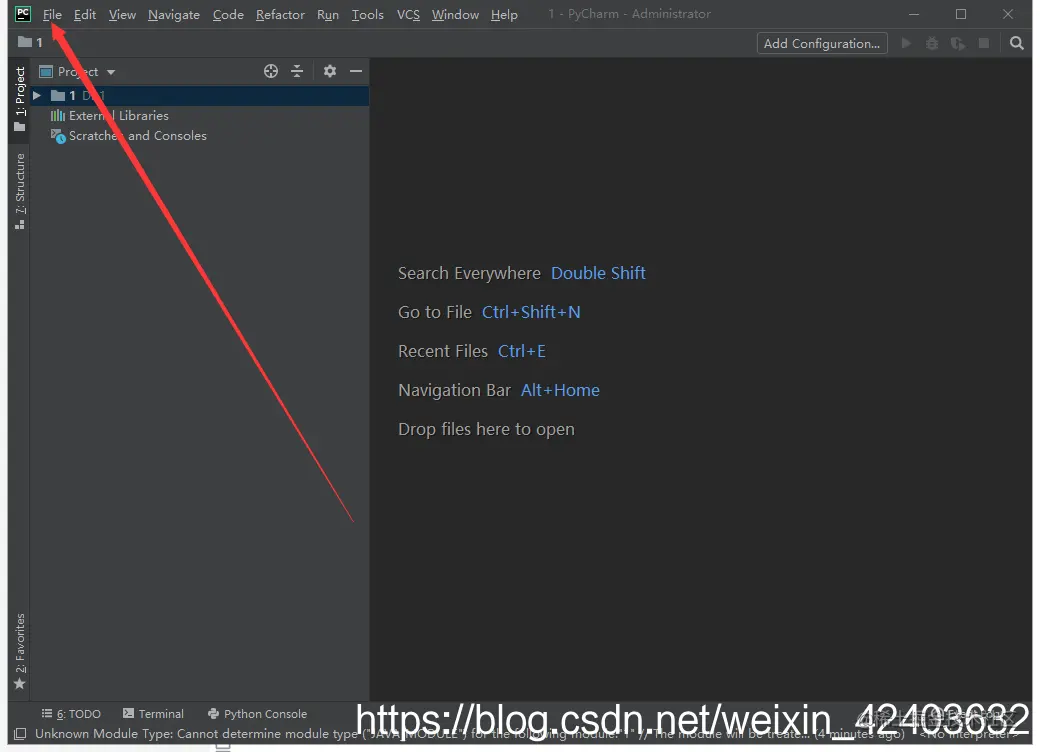Click the Debug bug icon
The width and height of the screenshot is (1040, 752).
[x=932, y=43]
